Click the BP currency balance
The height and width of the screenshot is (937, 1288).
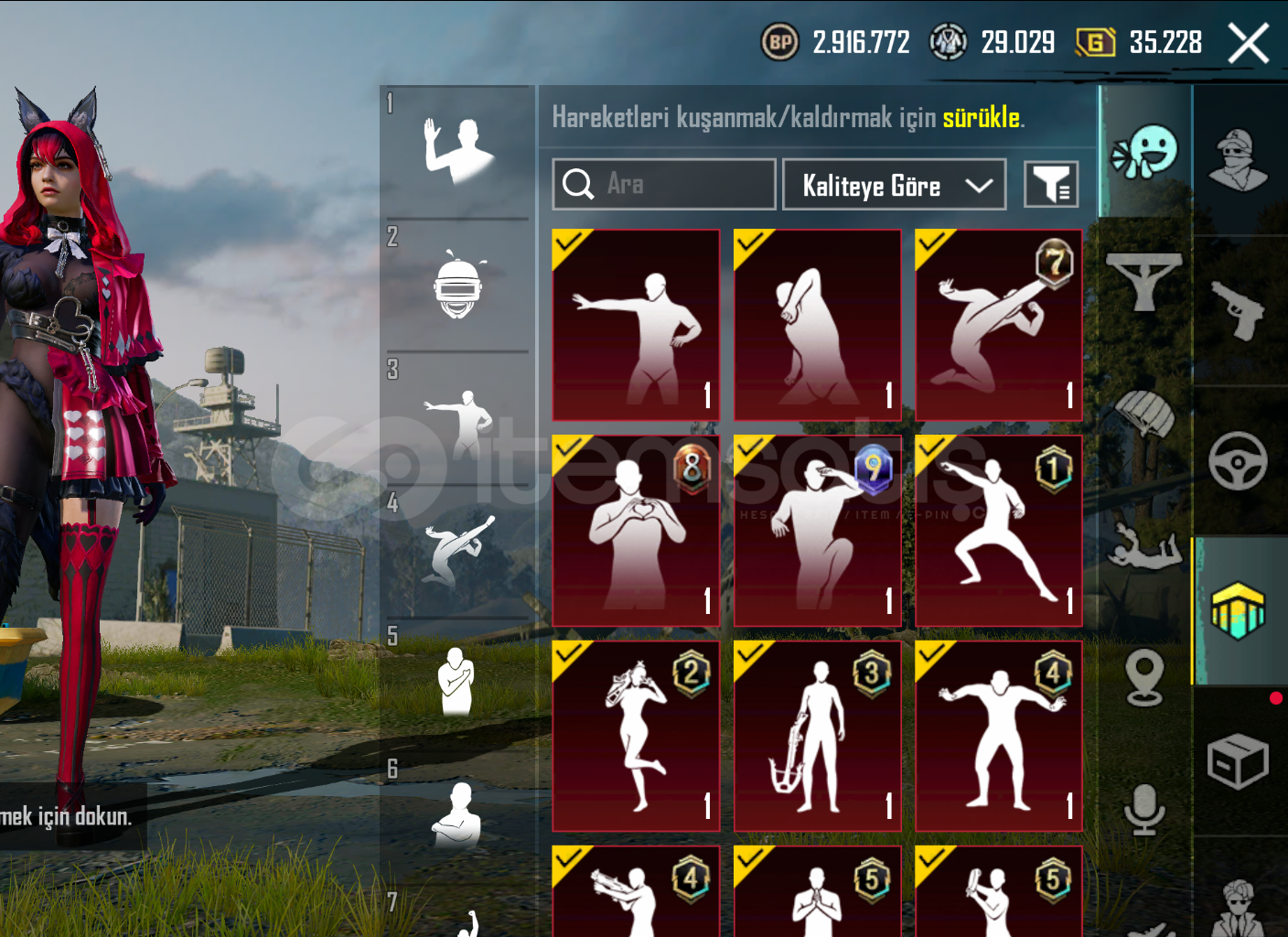tap(836, 42)
